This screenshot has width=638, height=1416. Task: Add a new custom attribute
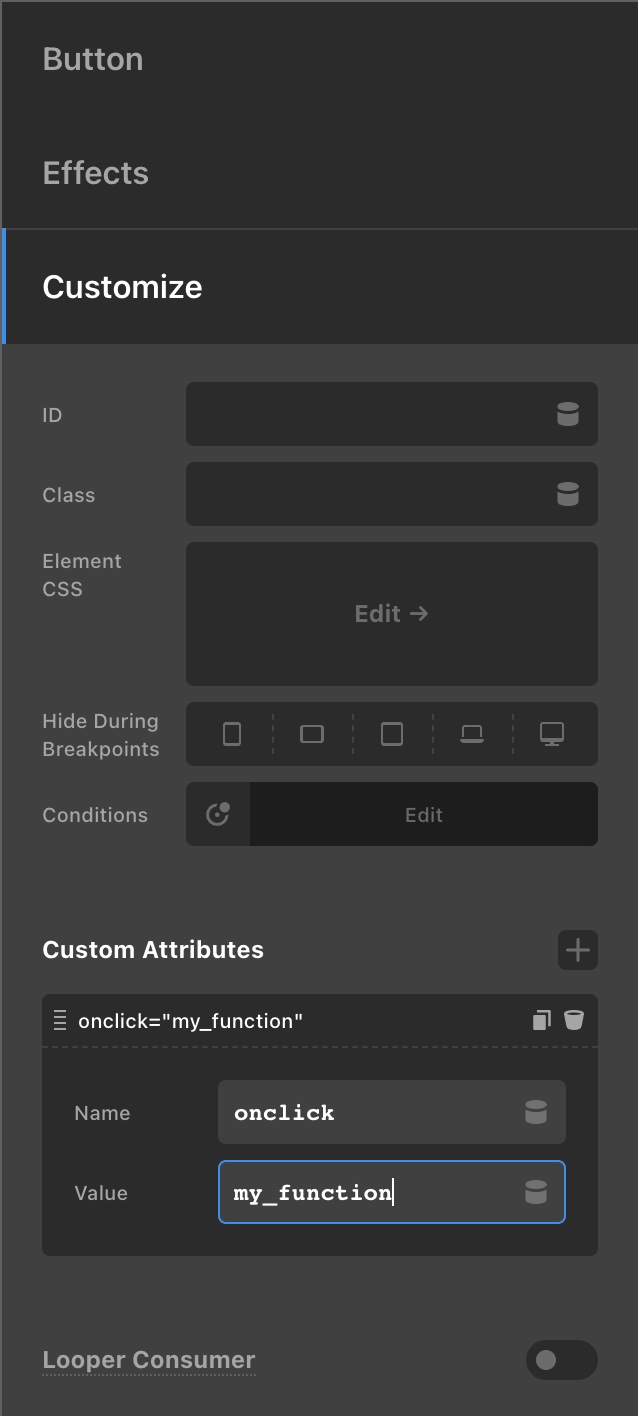pos(578,950)
